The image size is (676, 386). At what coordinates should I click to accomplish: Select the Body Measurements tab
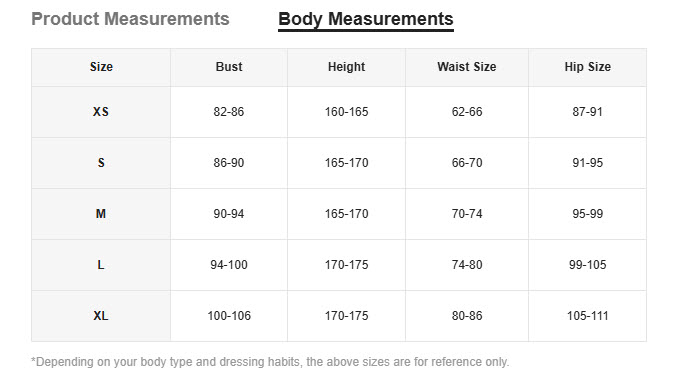(x=366, y=20)
